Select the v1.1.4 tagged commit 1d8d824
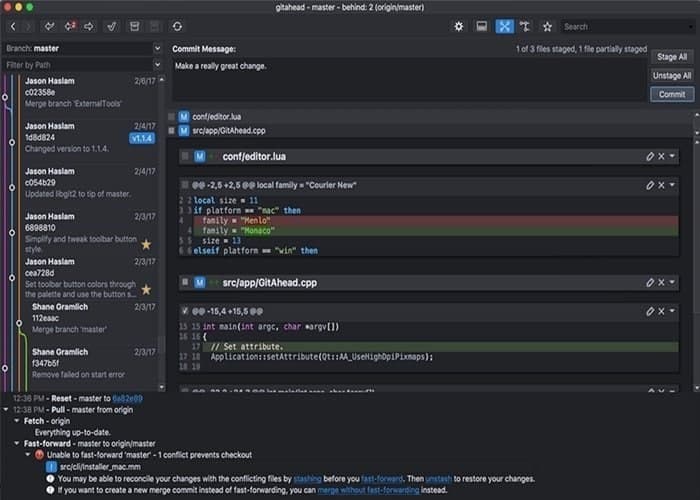This screenshot has width=700, height=500. point(89,137)
